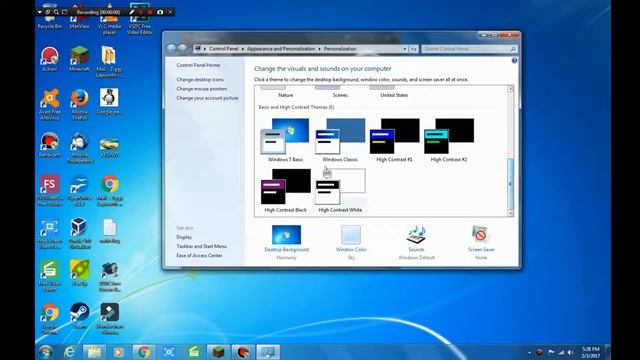640x360 pixels.
Task: Click the Action Center flag tray icon
Action: pos(551,352)
